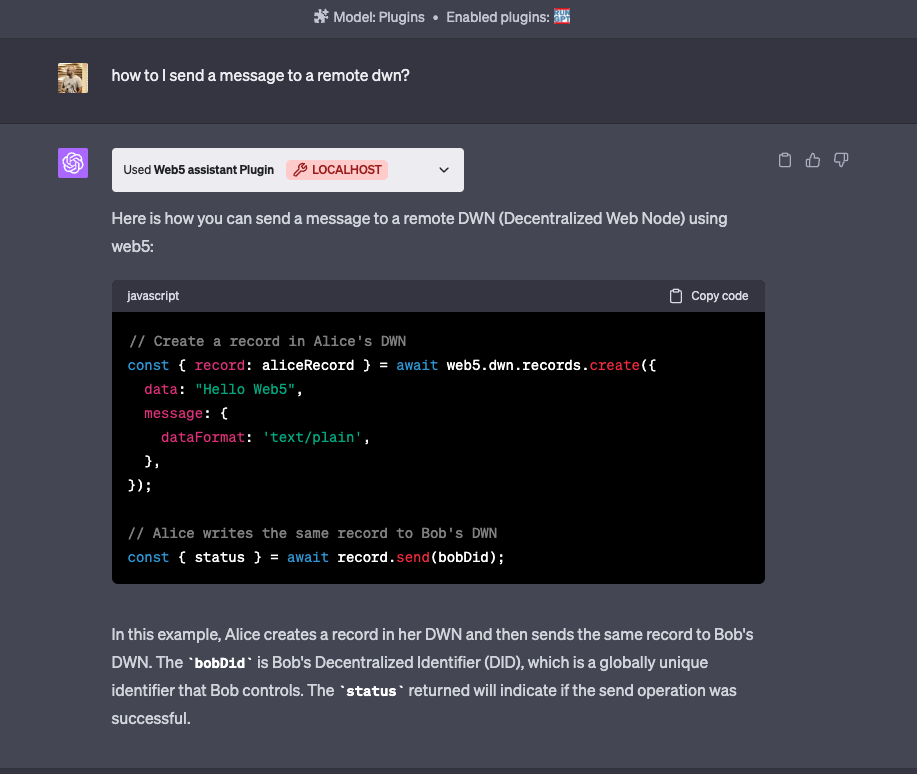
Task: Click the Copy code button
Action: point(708,295)
